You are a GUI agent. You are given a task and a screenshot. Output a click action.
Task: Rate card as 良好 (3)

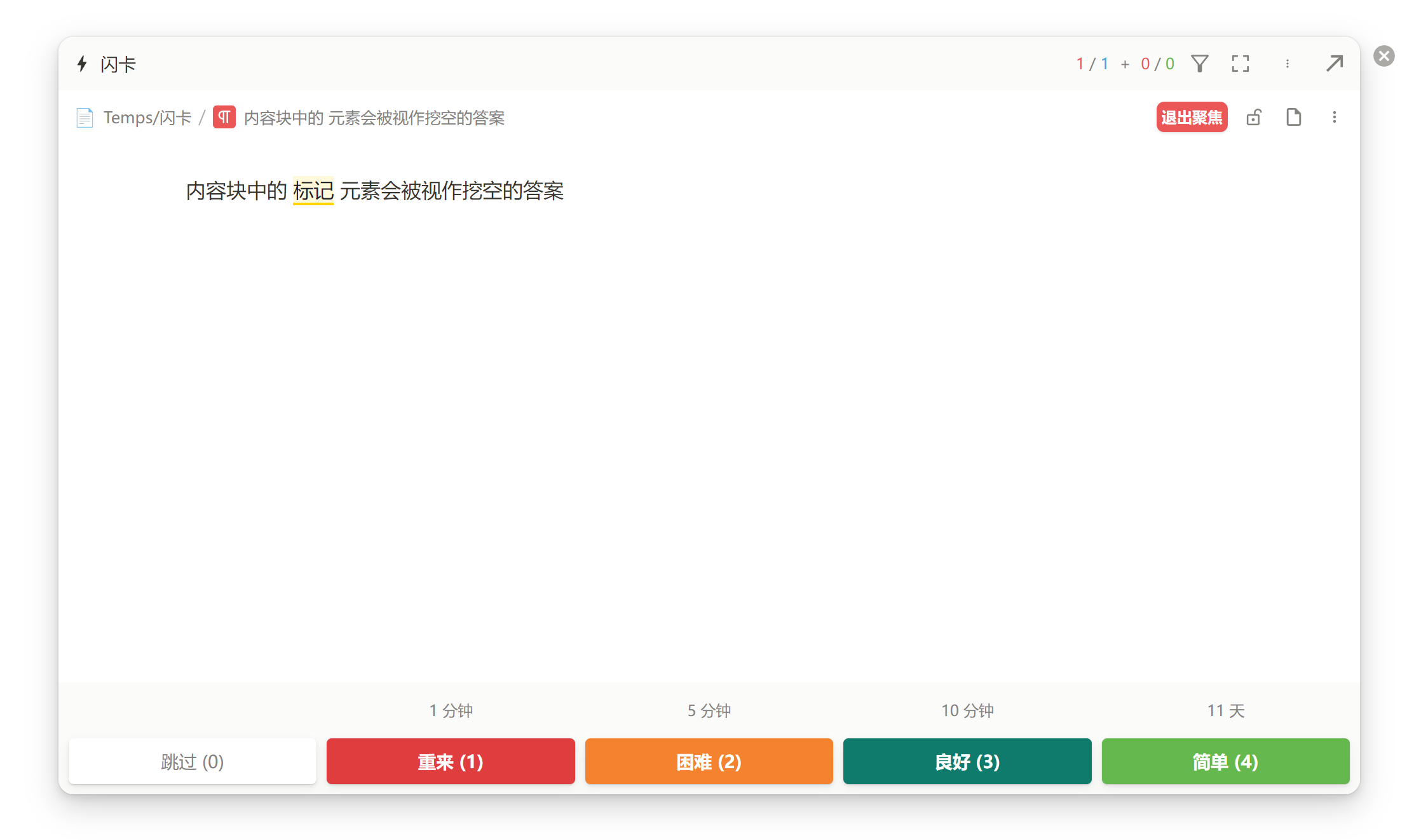(967, 761)
